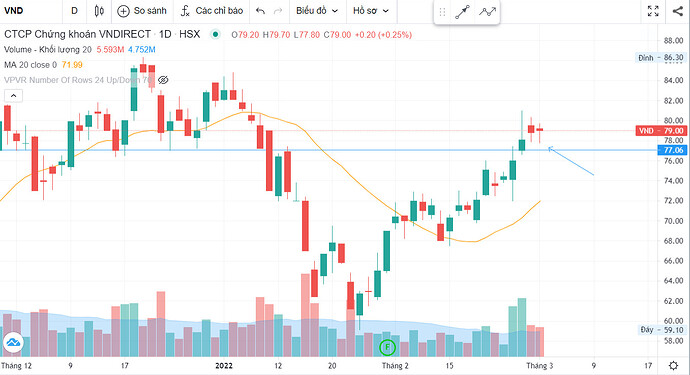Click the green F event marker
This screenshot has width=690, height=375.
click(387, 347)
